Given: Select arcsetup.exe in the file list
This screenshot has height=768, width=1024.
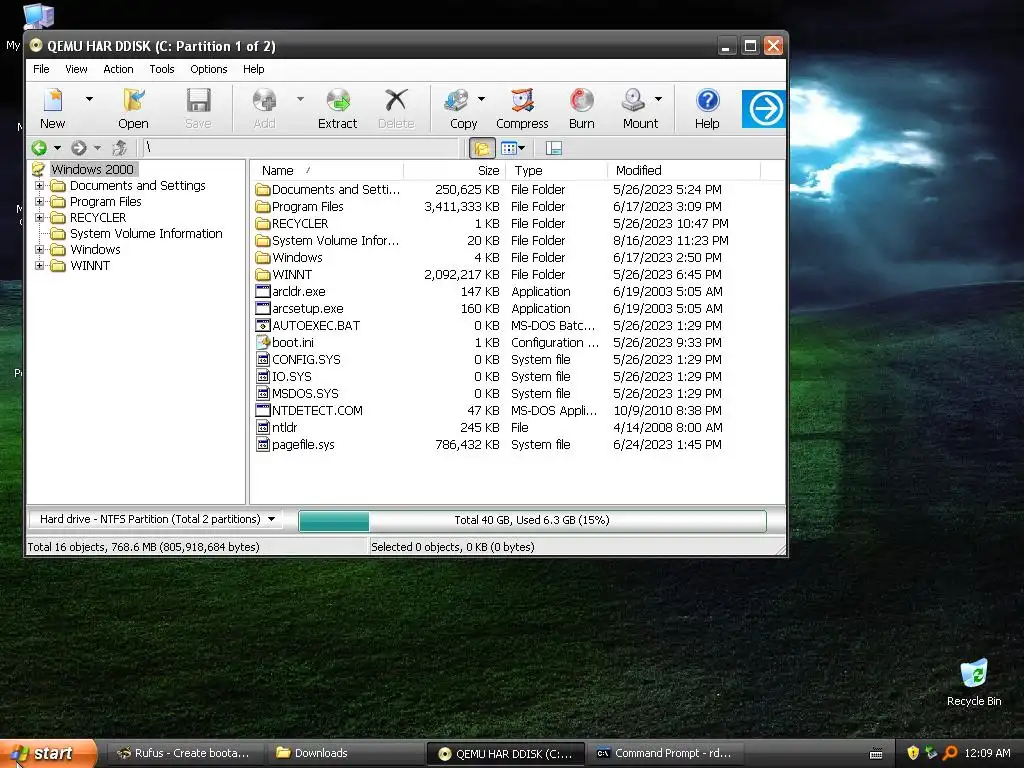Looking at the screenshot, I should [x=307, y=309].
